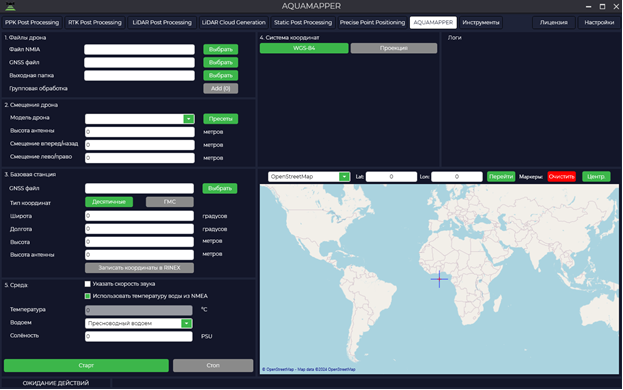The image size is (623, 390).
Task: Click base station Высота field
Action: point(139,241)
